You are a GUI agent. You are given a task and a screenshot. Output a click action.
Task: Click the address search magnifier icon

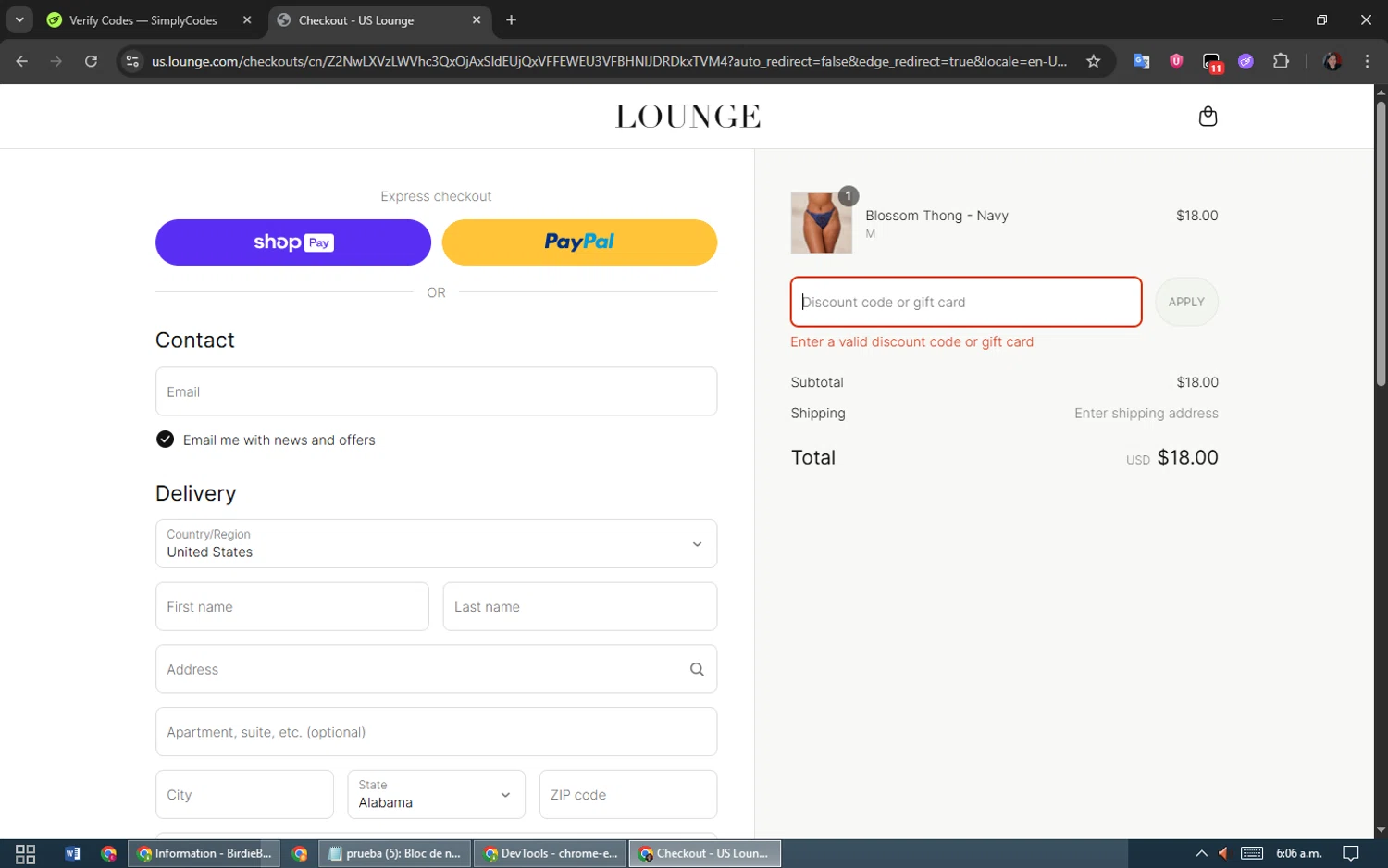point(697,669)
